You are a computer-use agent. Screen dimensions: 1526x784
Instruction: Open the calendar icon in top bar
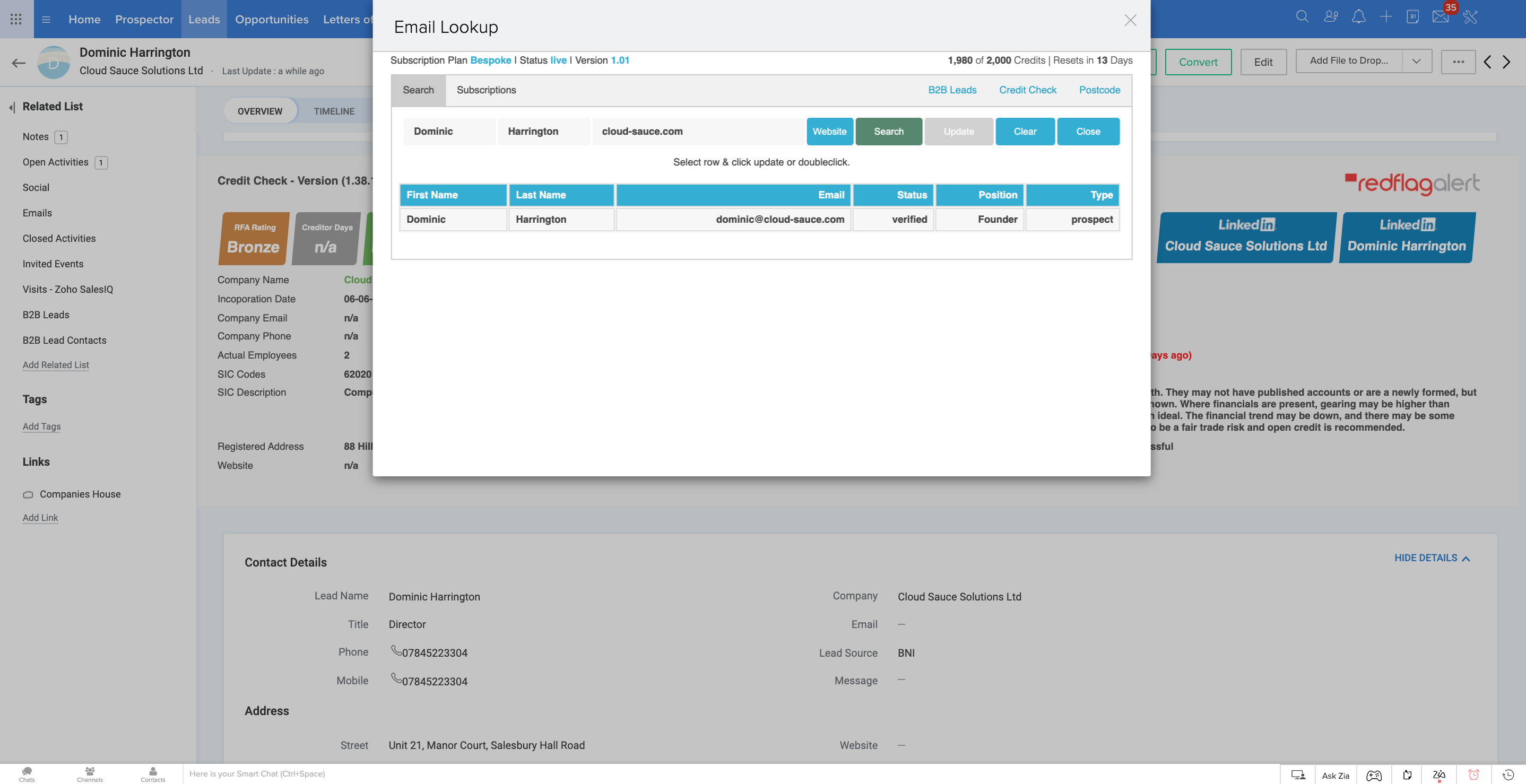pyautogui.click(x=1413, y=16)
